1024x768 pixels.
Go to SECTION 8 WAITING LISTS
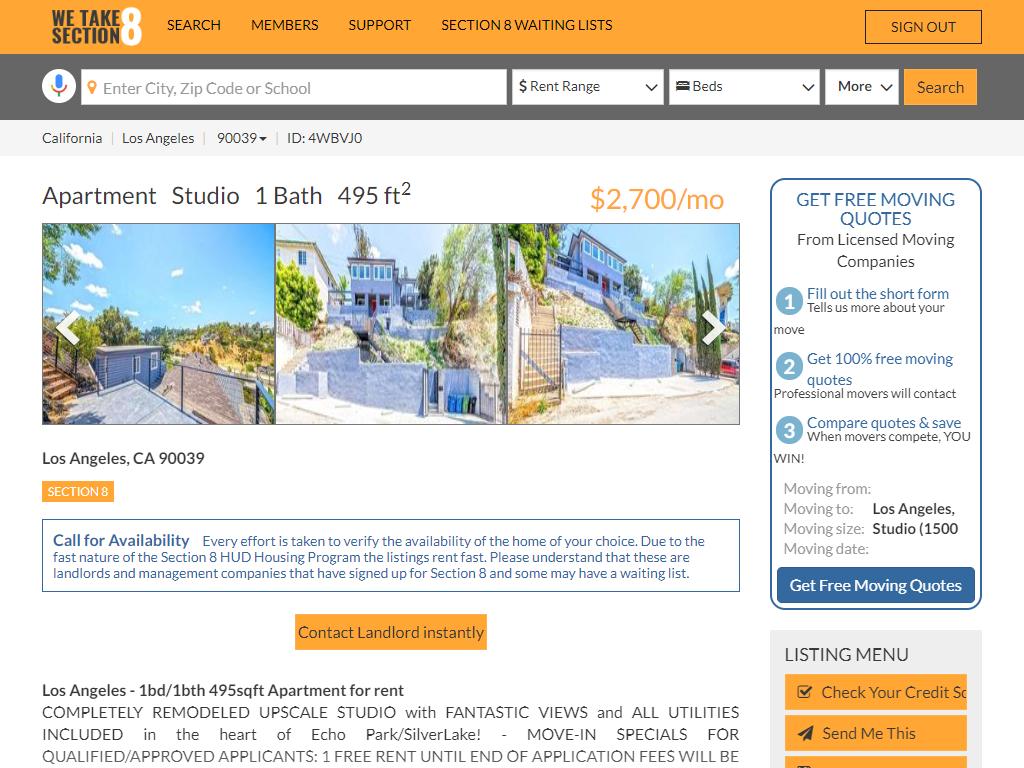[x=526, y=25]
